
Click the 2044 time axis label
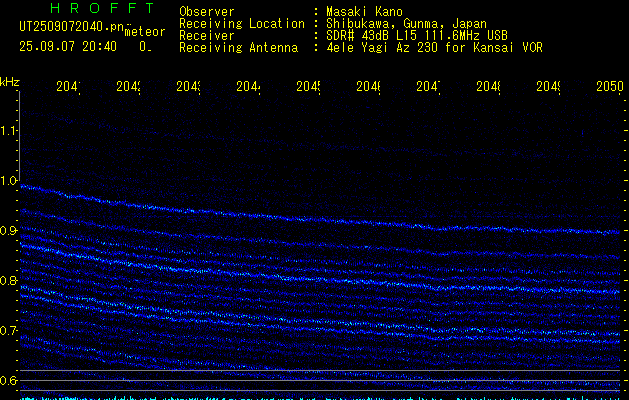(248, 86)
